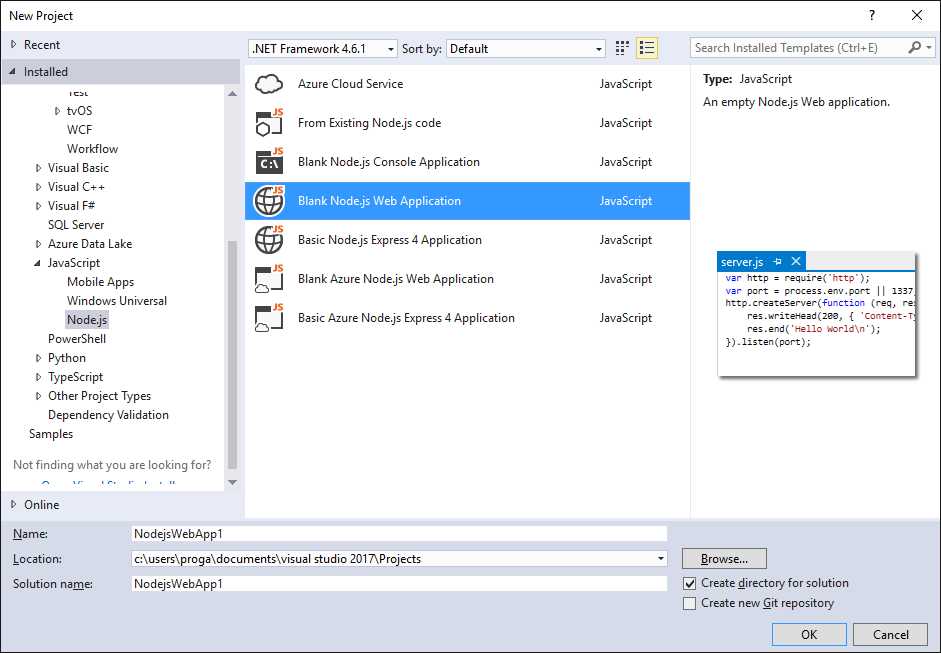Click the project Name input field
This screenshot has width=941, height=653.
[399, 534]
